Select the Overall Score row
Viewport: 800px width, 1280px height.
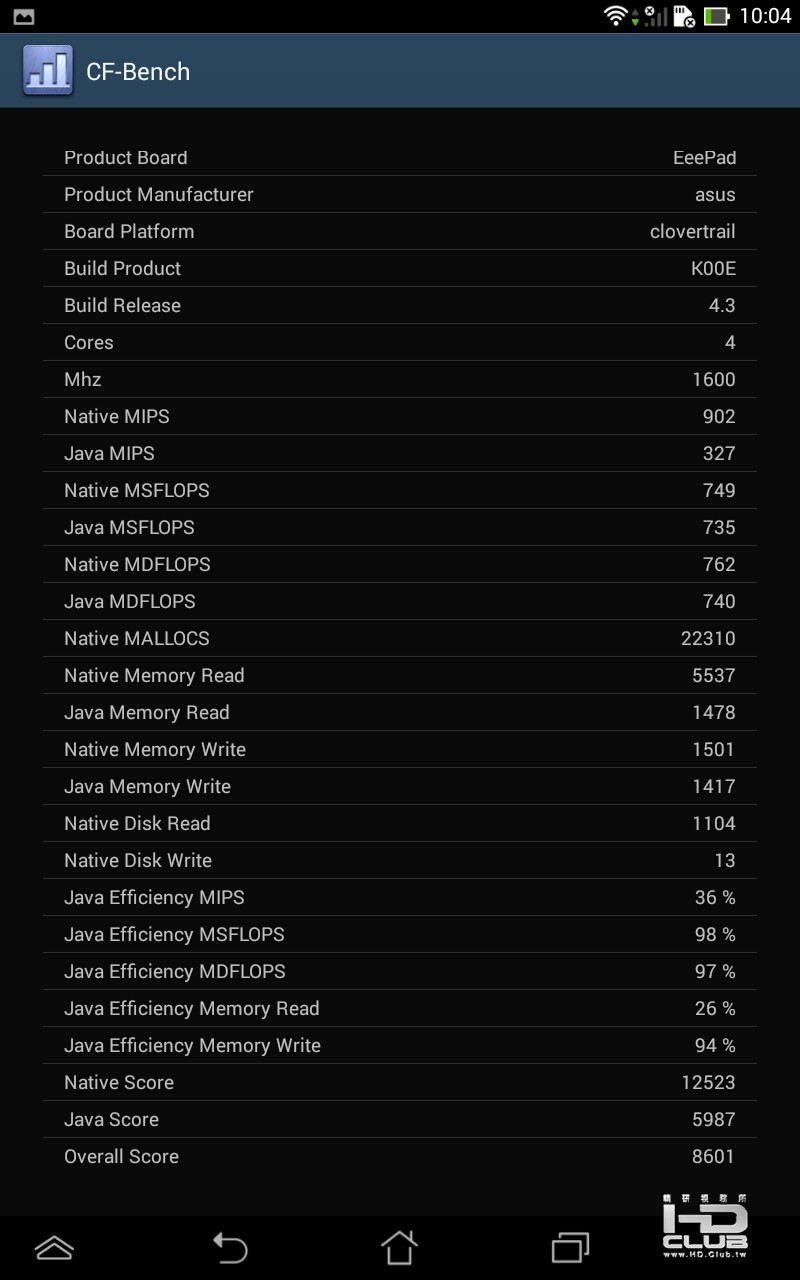(x=400, y=1157)
